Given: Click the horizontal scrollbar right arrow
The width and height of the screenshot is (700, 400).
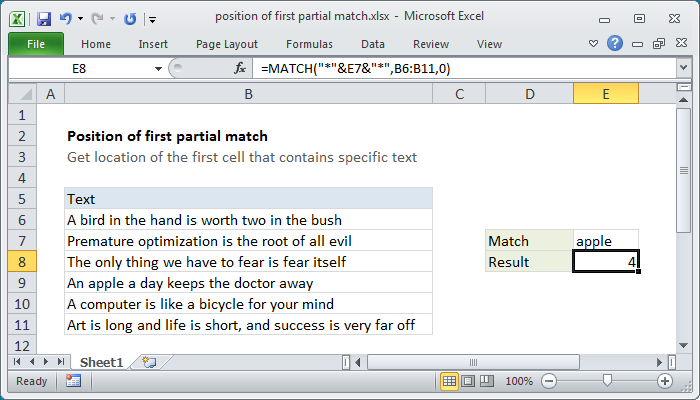Looking at the screenshot, I should [659, 362].
